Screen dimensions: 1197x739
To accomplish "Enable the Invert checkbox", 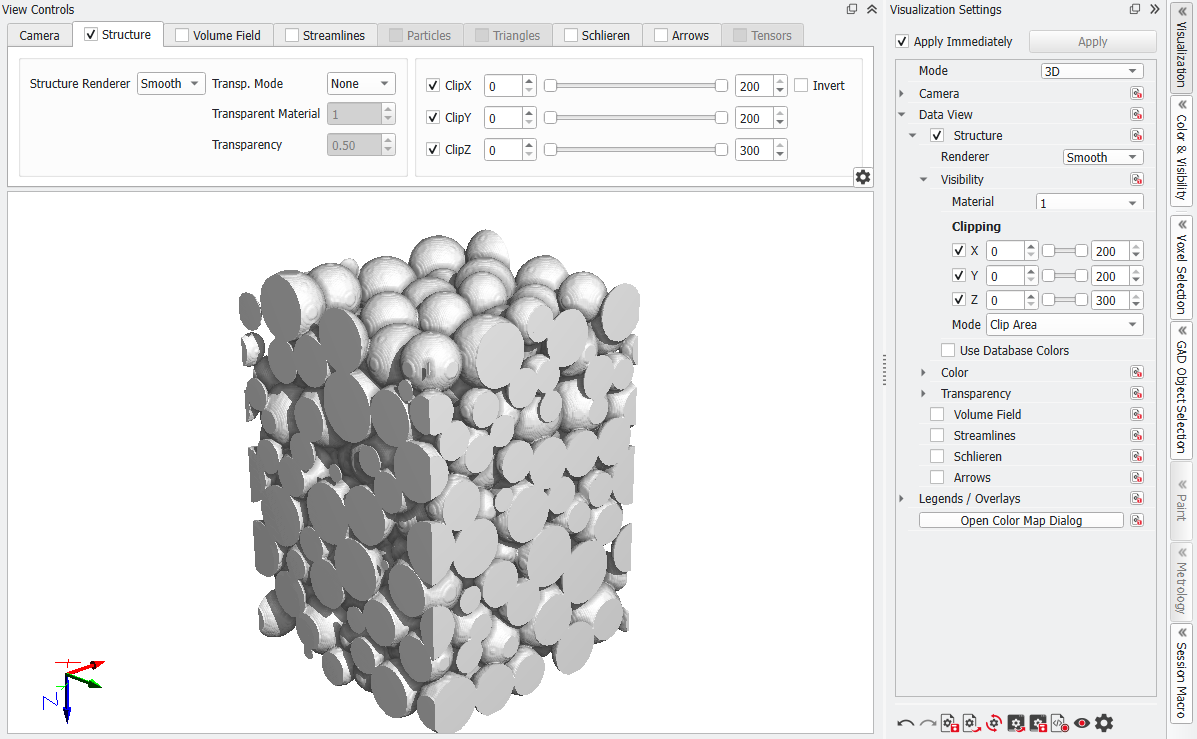I will tap(801, 86).
